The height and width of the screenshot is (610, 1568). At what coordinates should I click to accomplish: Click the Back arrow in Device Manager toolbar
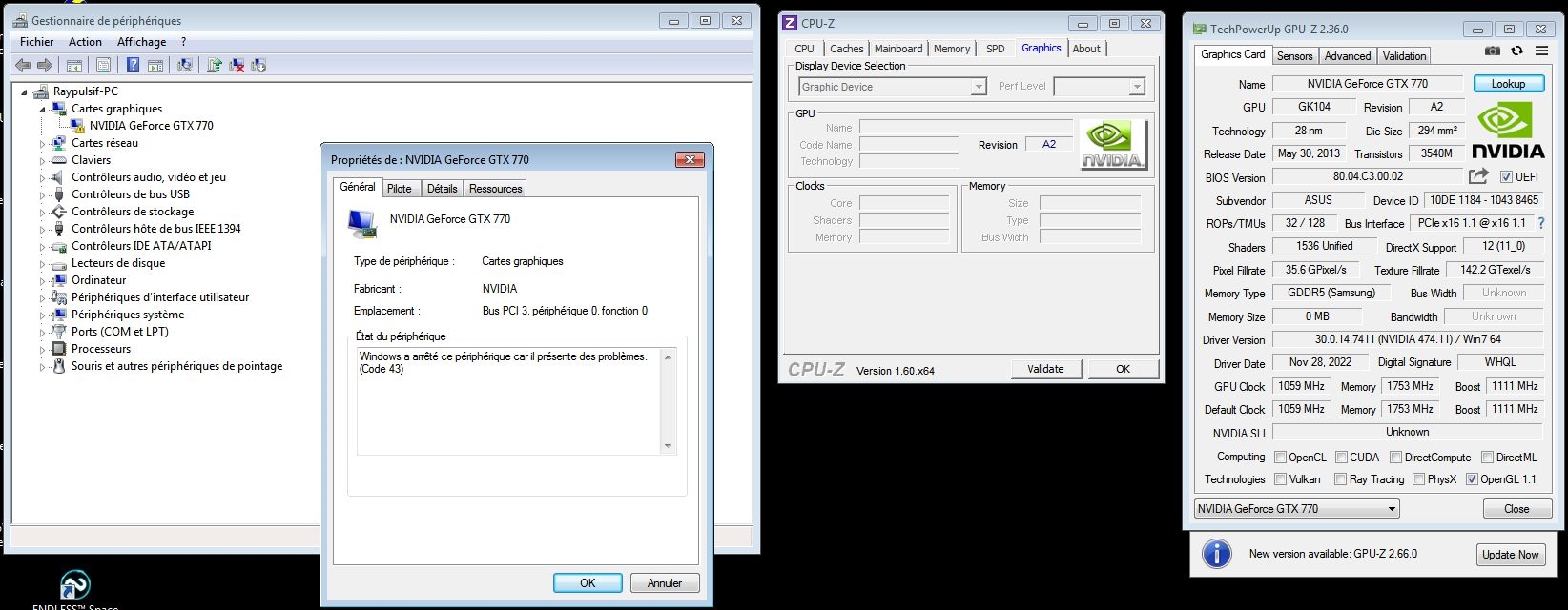(23, 65)
